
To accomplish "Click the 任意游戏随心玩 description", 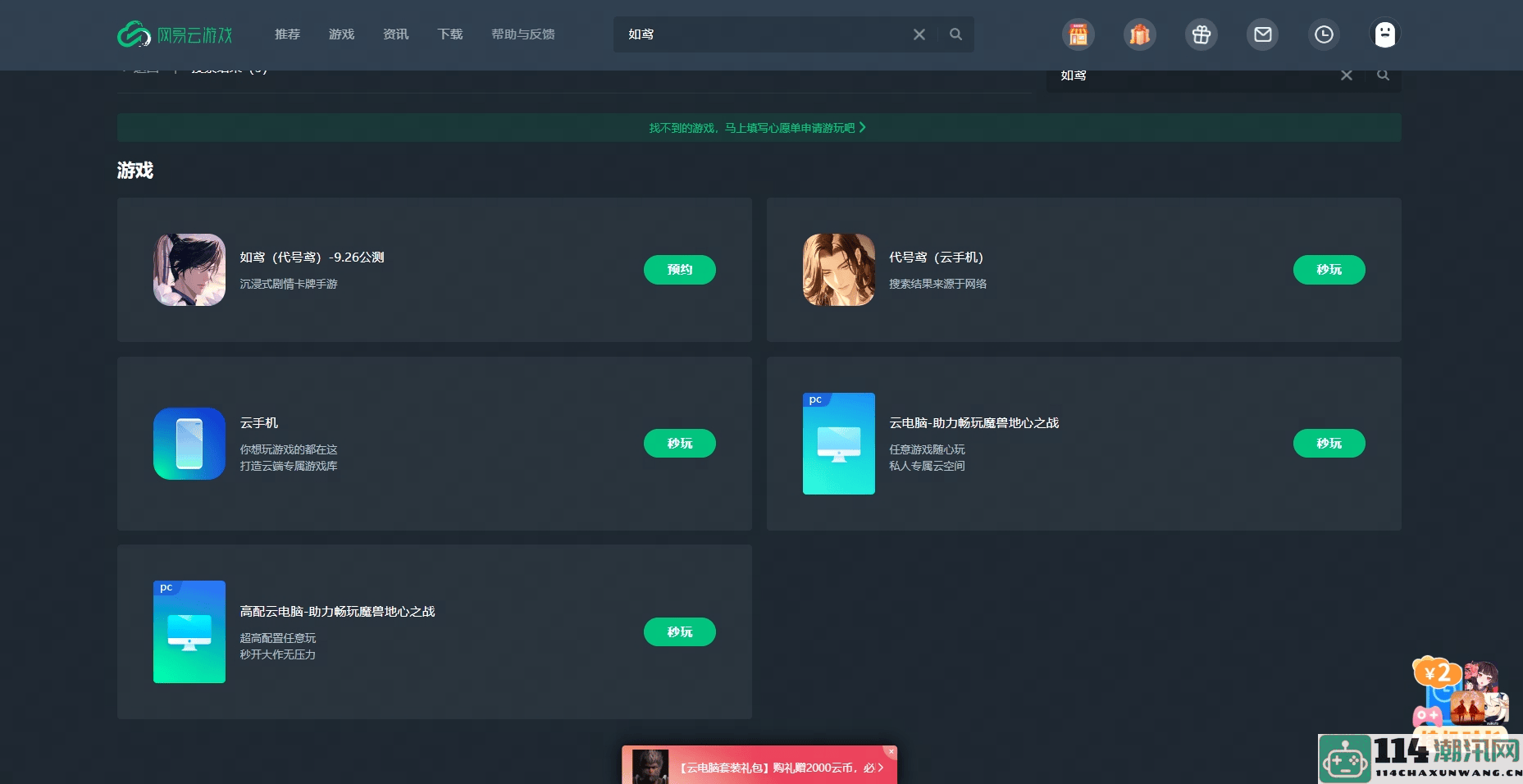I will click(928, 449).
